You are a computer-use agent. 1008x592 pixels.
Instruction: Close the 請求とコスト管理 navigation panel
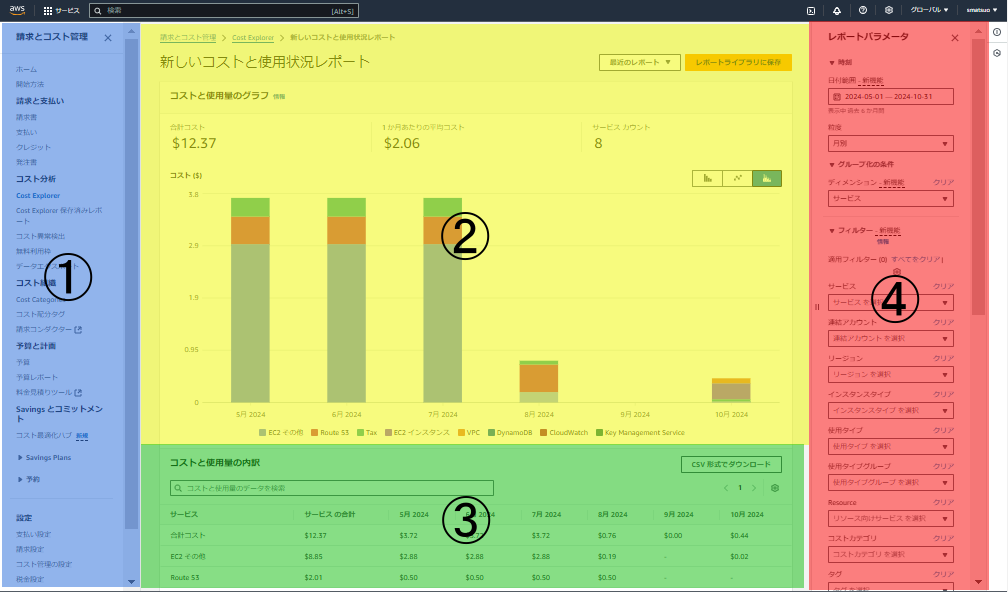point(108,38)
